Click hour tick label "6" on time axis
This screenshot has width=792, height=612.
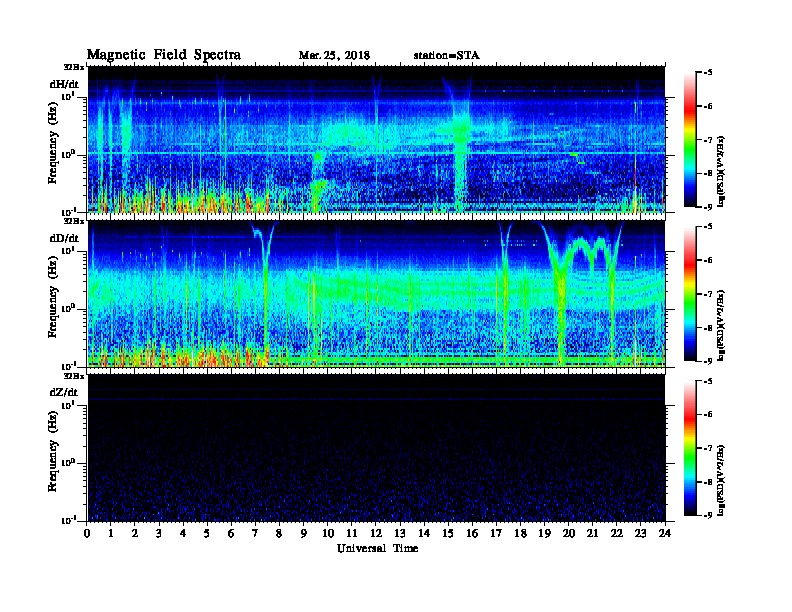coord(231,533)
